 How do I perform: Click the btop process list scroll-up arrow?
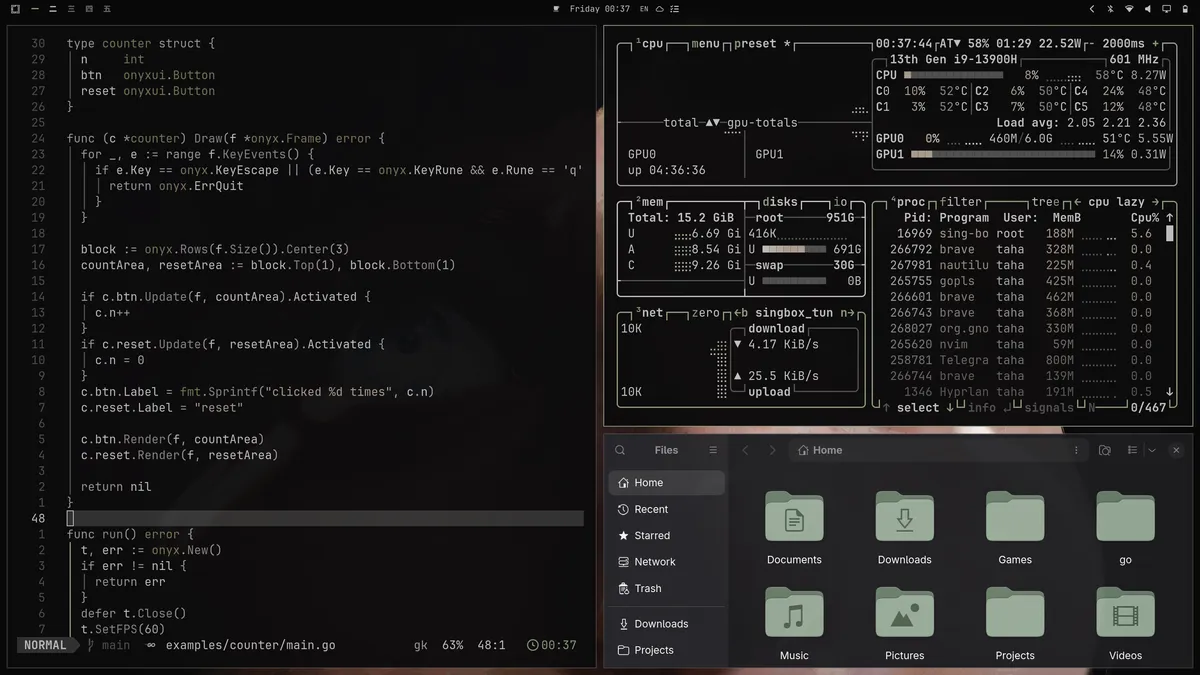tap(1169, 218)
